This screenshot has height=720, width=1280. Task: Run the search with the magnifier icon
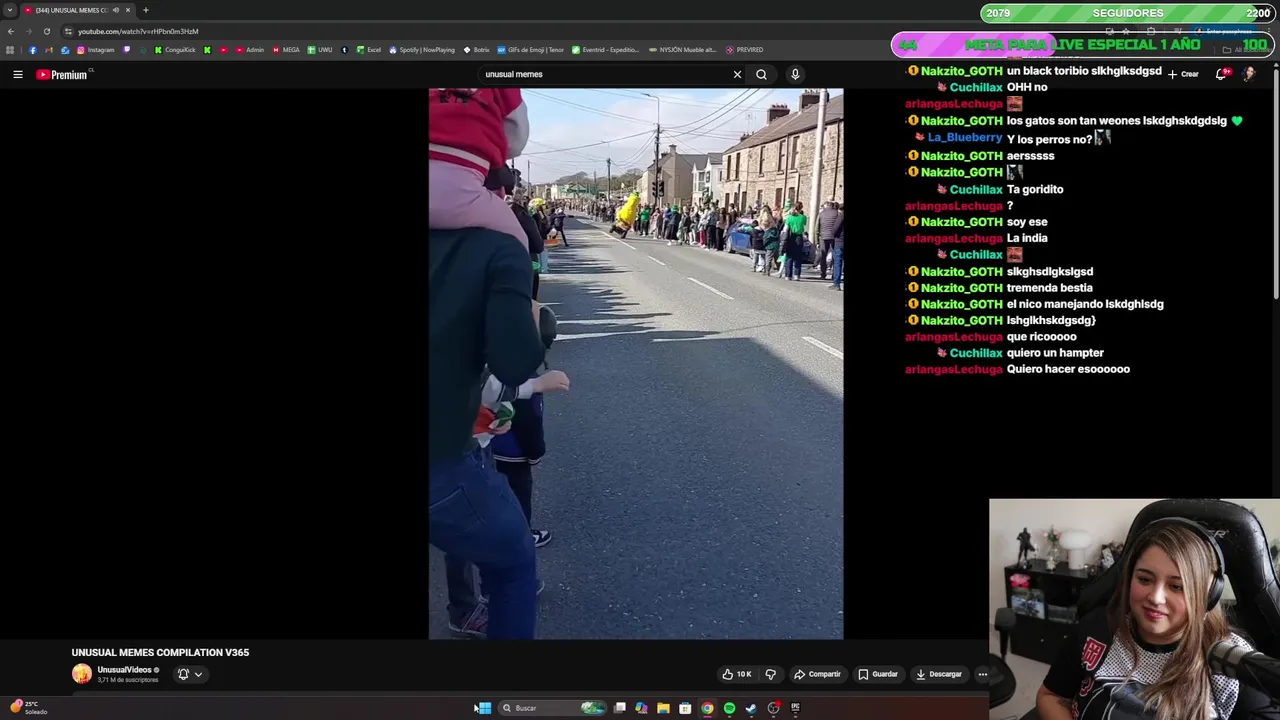pos(761,74)
